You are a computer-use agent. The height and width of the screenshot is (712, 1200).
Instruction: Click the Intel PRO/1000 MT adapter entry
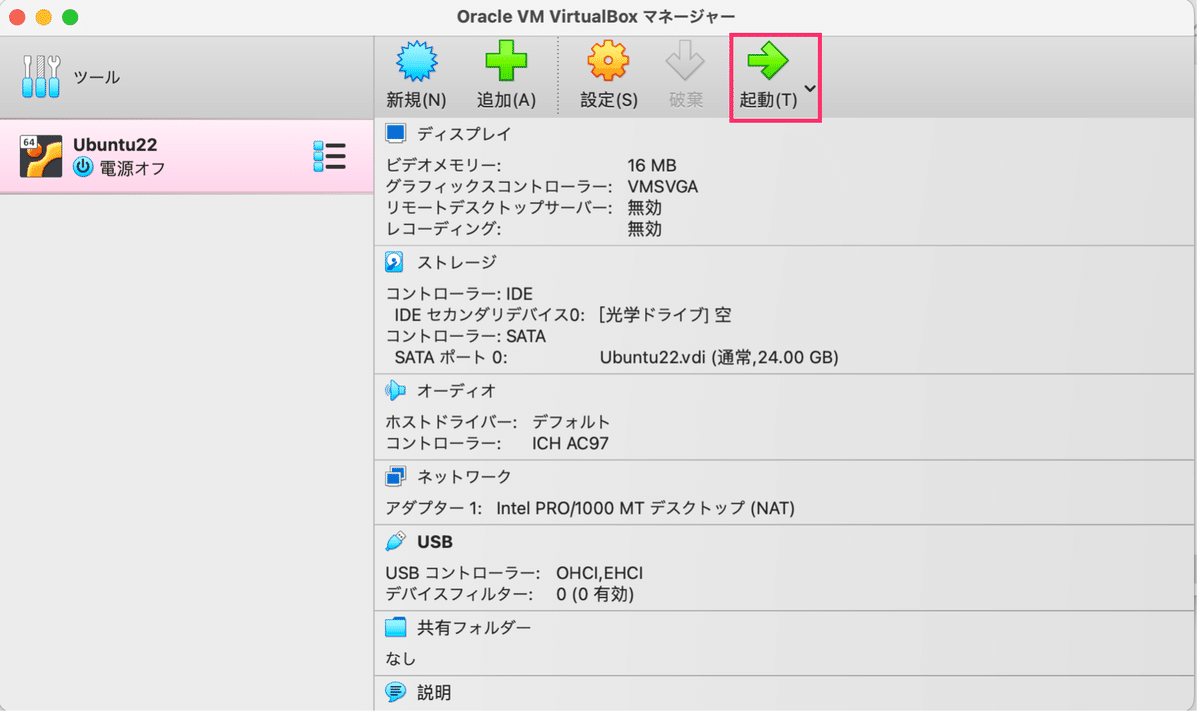[x=646, y=508]
